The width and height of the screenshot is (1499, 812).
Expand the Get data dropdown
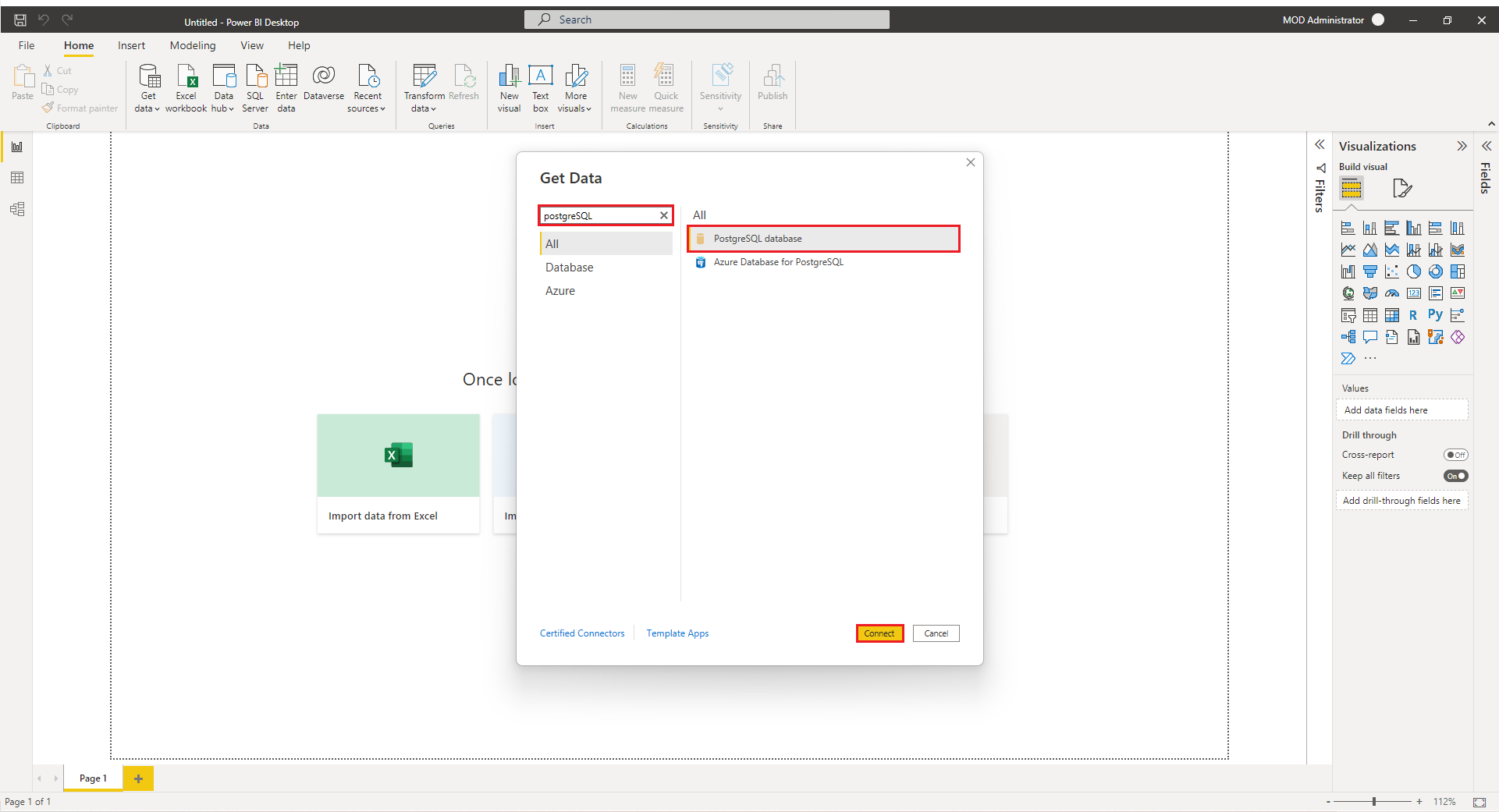click(147, 108)
